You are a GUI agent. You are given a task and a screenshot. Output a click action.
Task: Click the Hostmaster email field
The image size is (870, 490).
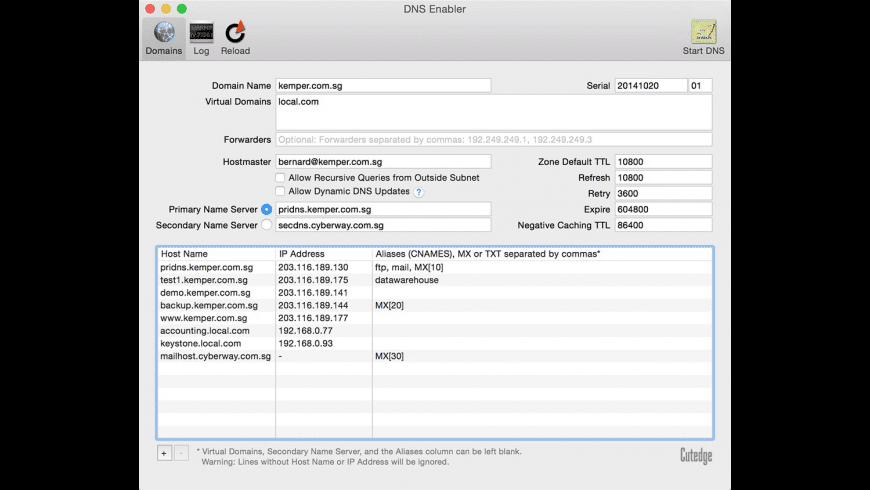(x=383, y=161)
